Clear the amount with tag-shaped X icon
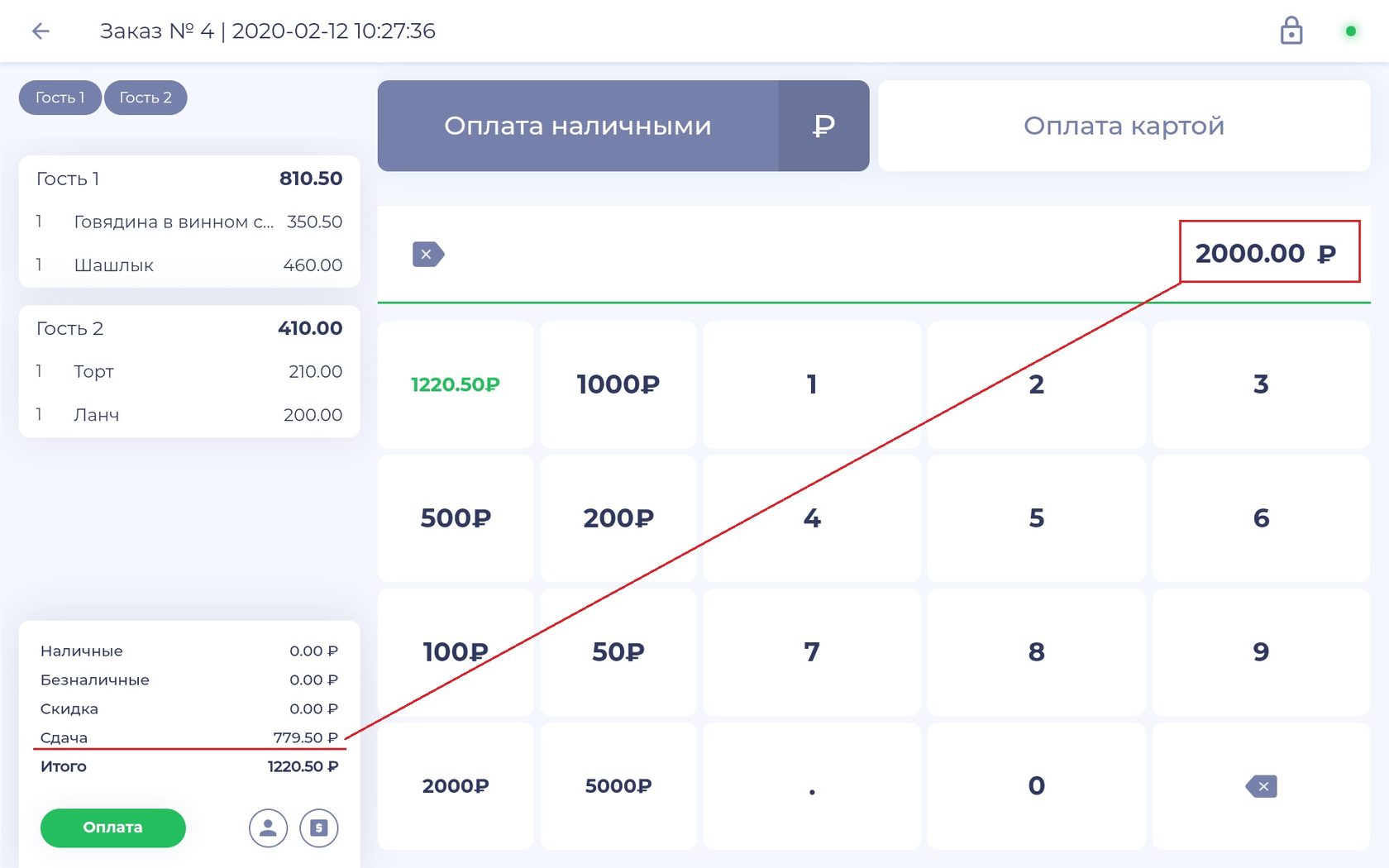This screenshot has height=868, width=1389. pos(428,254)
